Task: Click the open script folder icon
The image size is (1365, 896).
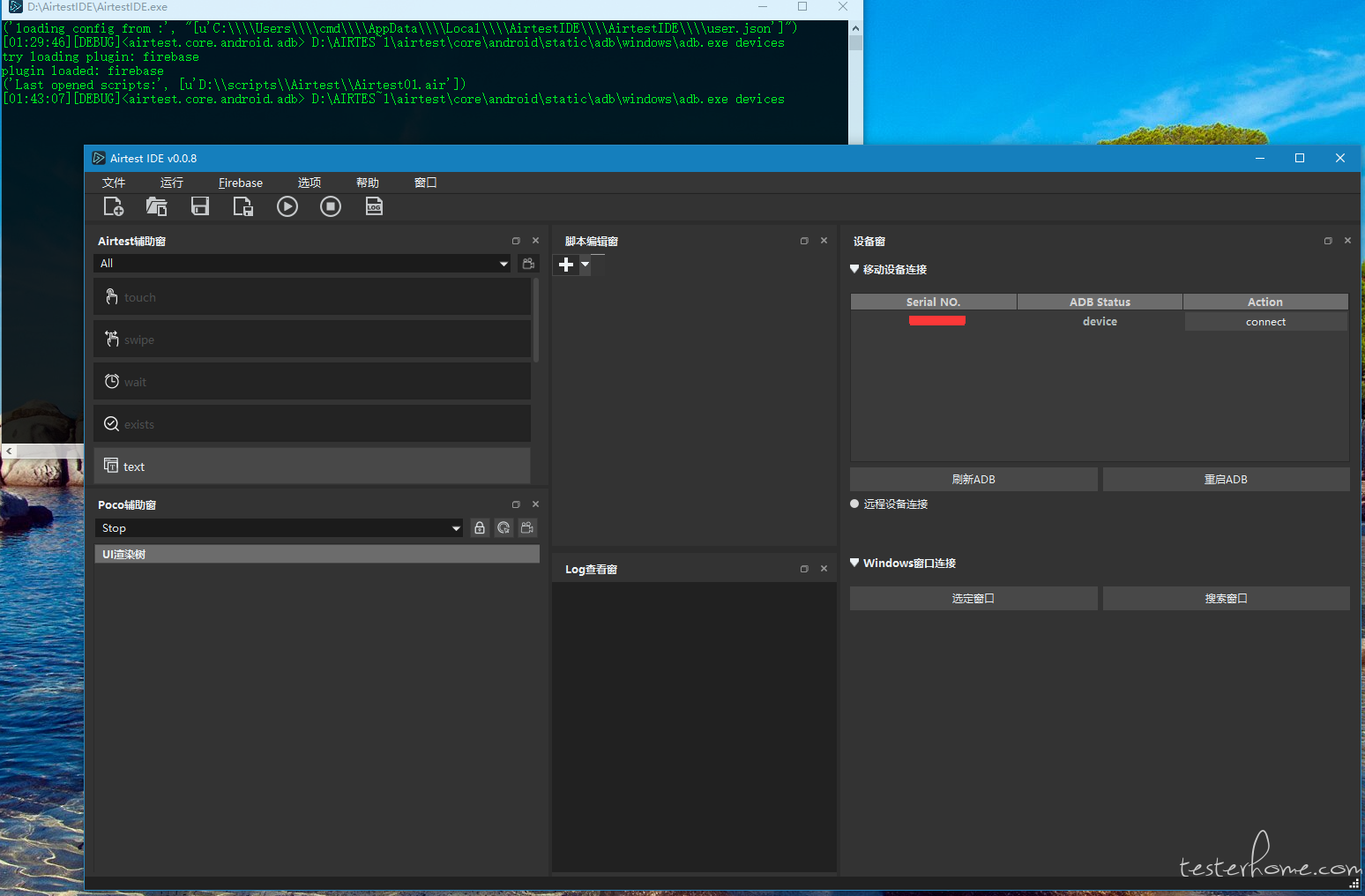Action: tap(157, 206)
